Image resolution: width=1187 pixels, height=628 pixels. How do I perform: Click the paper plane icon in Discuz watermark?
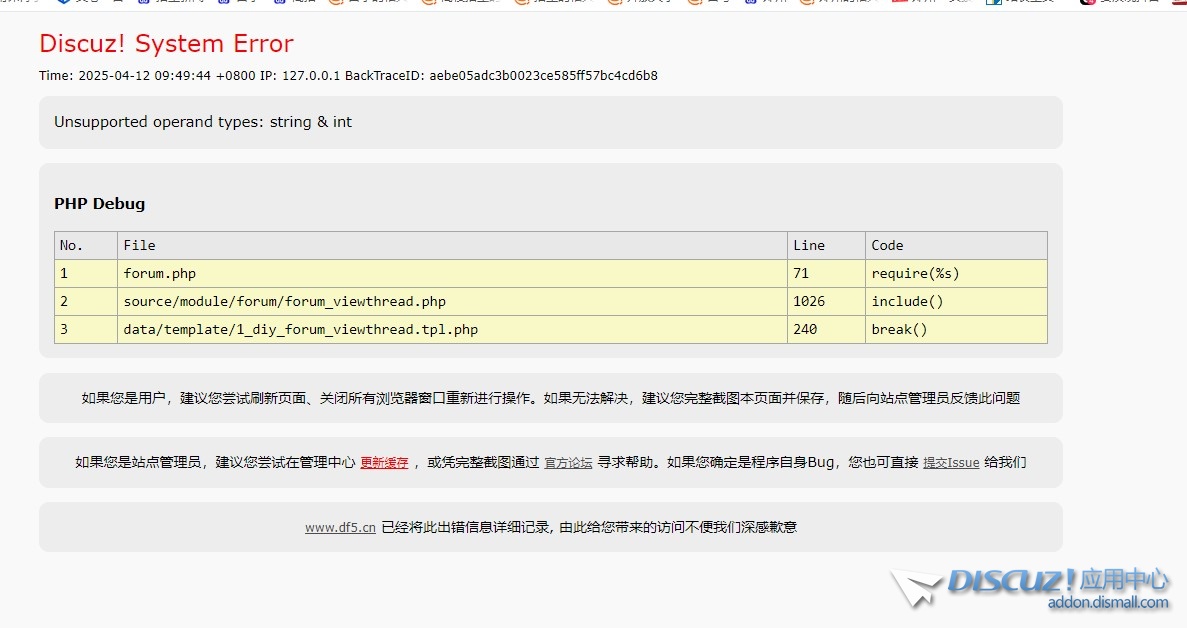click(916, 587)
